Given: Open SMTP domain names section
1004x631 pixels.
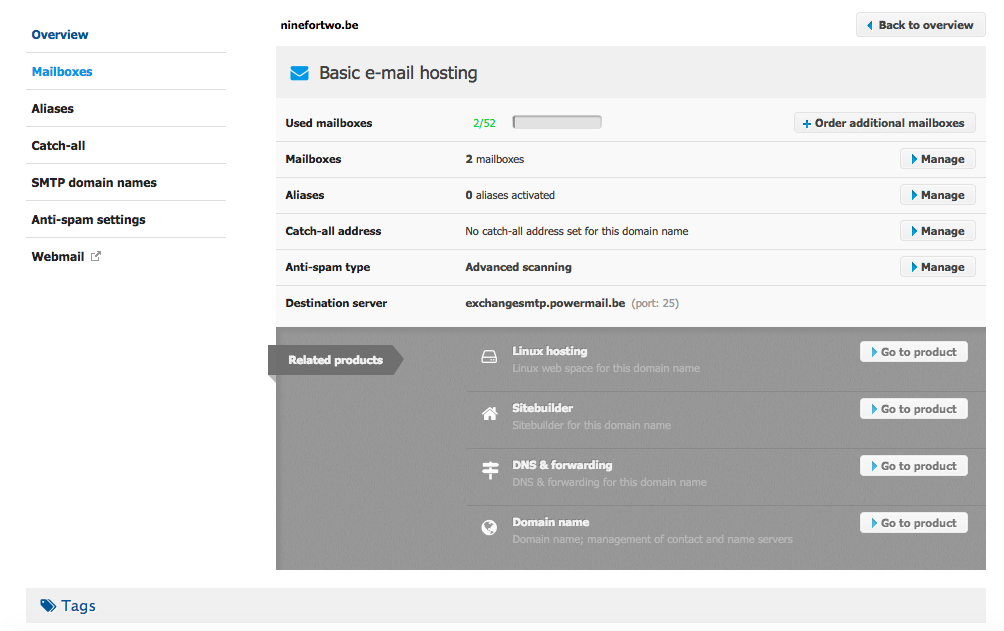Looking at the screenshot, I should click(94, 183).
